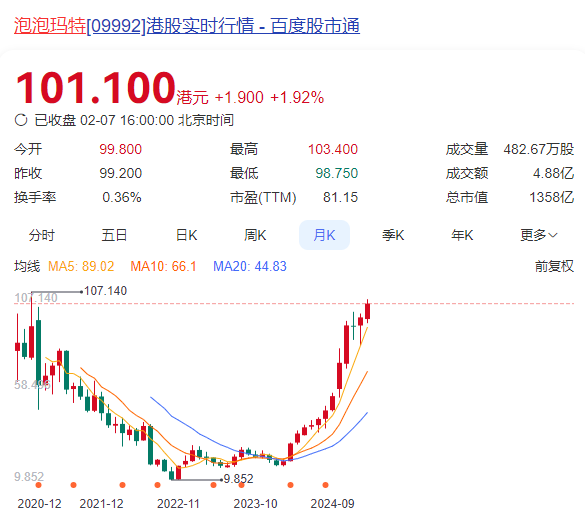Click the 成交额 value 4.88亿
The image size is (585, 517).
click(553, 173)
